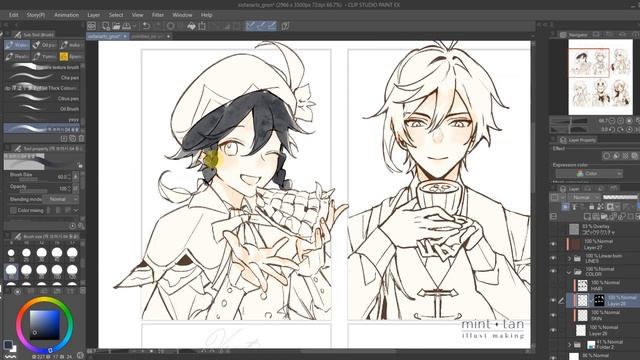Hide the COLOR folder with its eye icon
640x360 pixels.
553,271
